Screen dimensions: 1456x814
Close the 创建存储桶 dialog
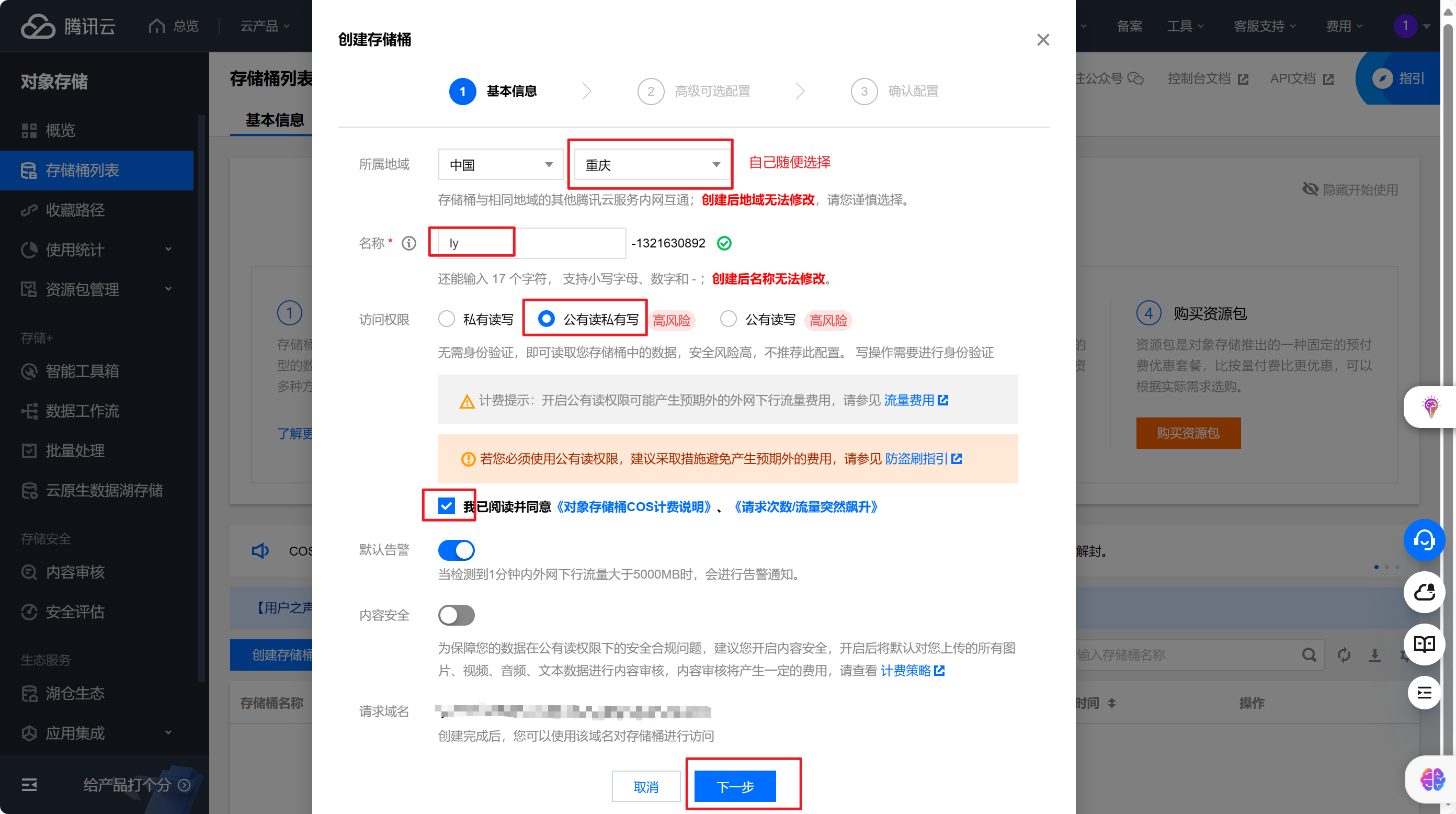[x=1043, y=40]
